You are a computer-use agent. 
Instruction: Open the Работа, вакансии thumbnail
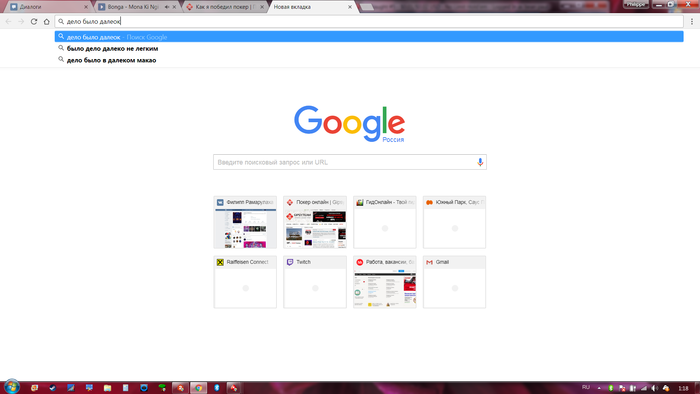[385, 282]
